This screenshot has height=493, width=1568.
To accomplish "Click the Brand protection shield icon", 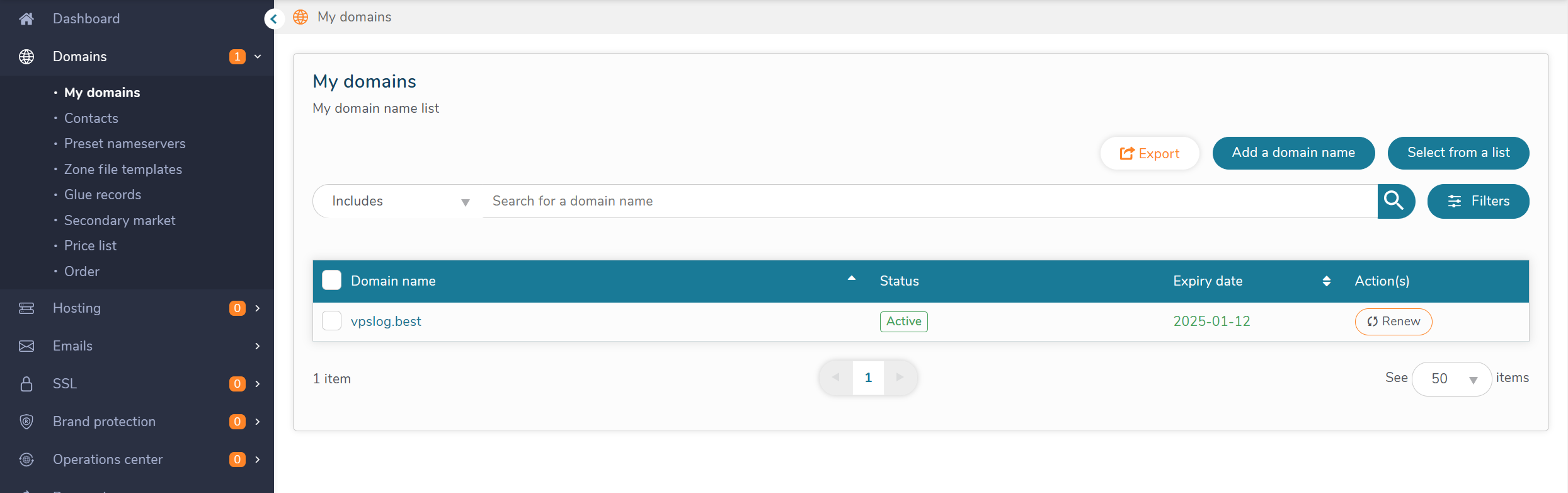I will click(26, 422).
